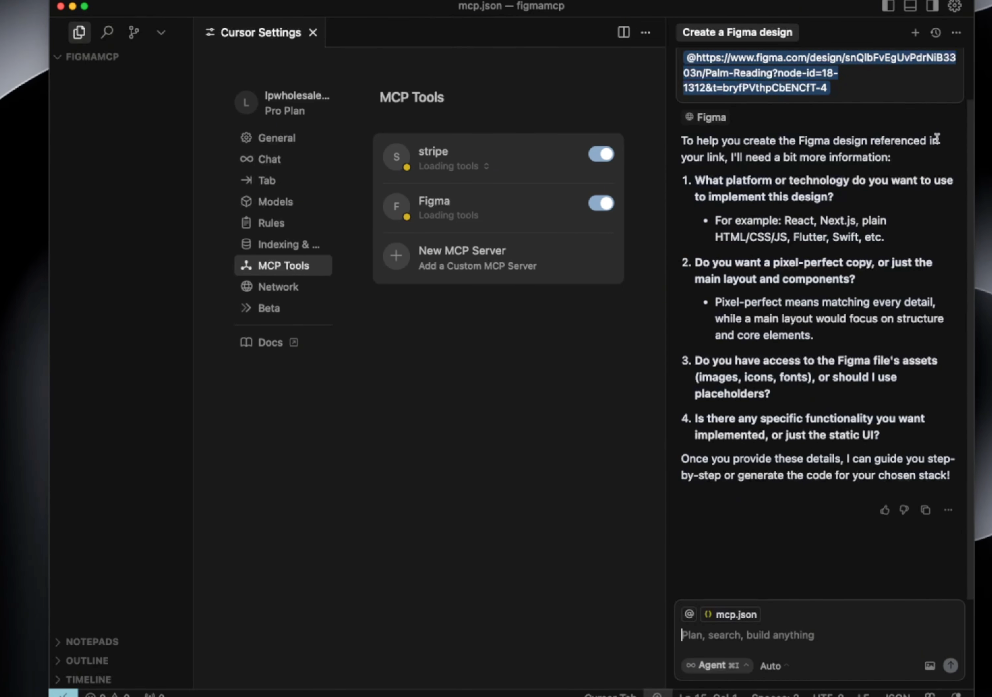Open Source Control from the activity bar

click(x=133, y=31)
